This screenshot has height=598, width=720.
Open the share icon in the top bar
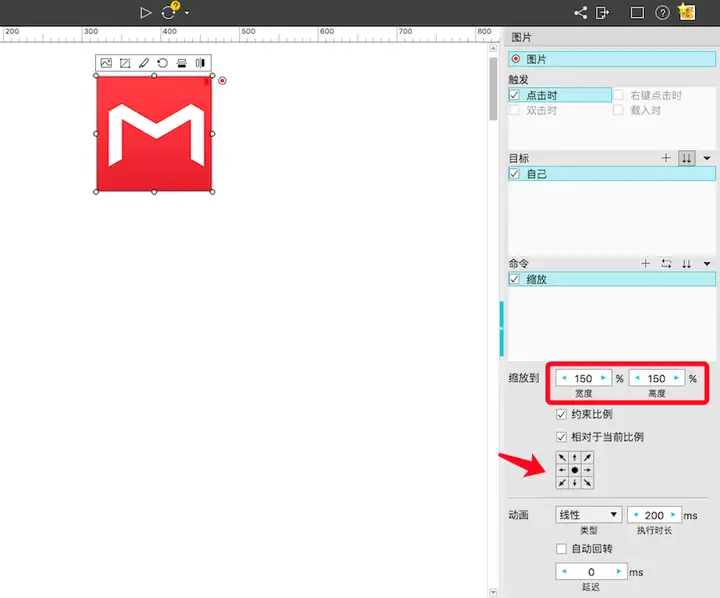581,13
